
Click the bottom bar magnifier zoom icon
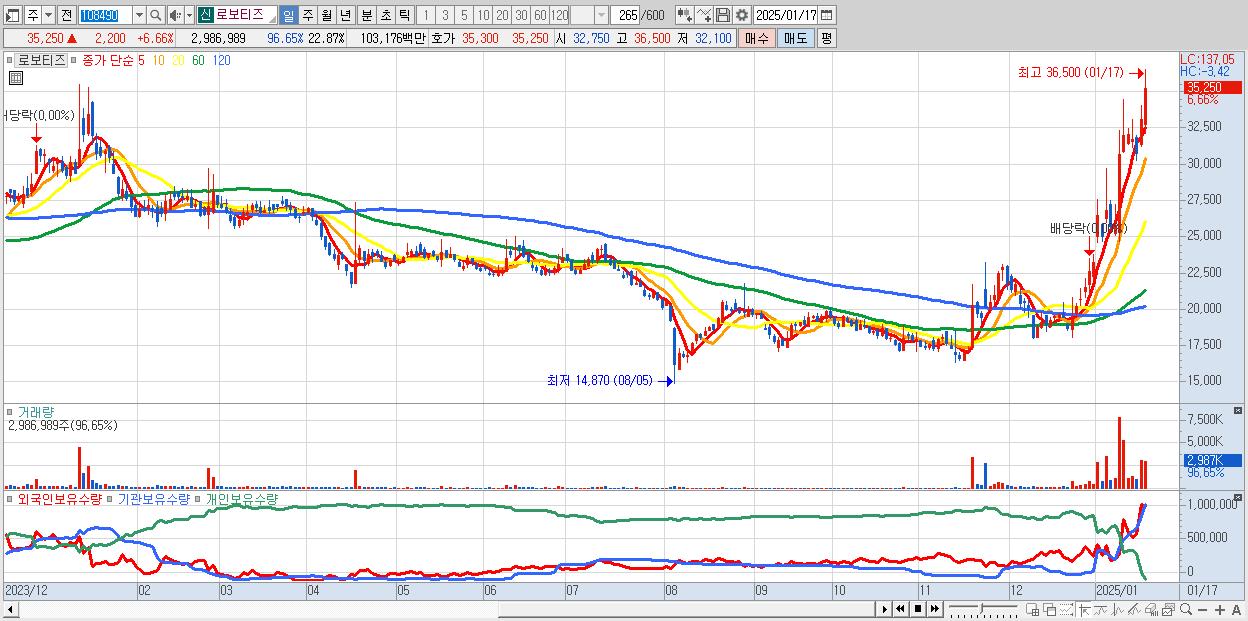[1185, 610]
